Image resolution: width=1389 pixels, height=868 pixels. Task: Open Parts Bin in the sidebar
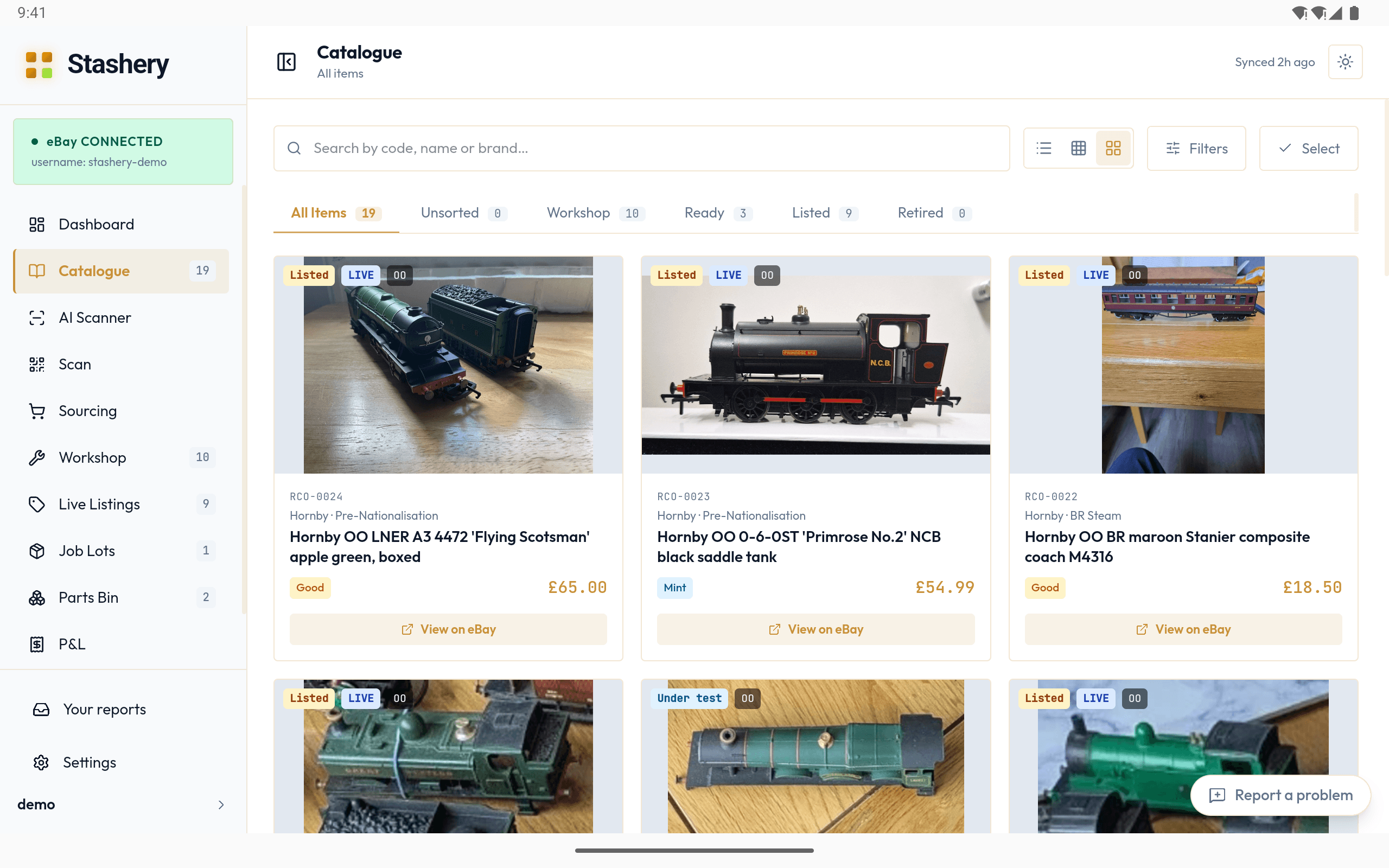[x=121, y=598]
